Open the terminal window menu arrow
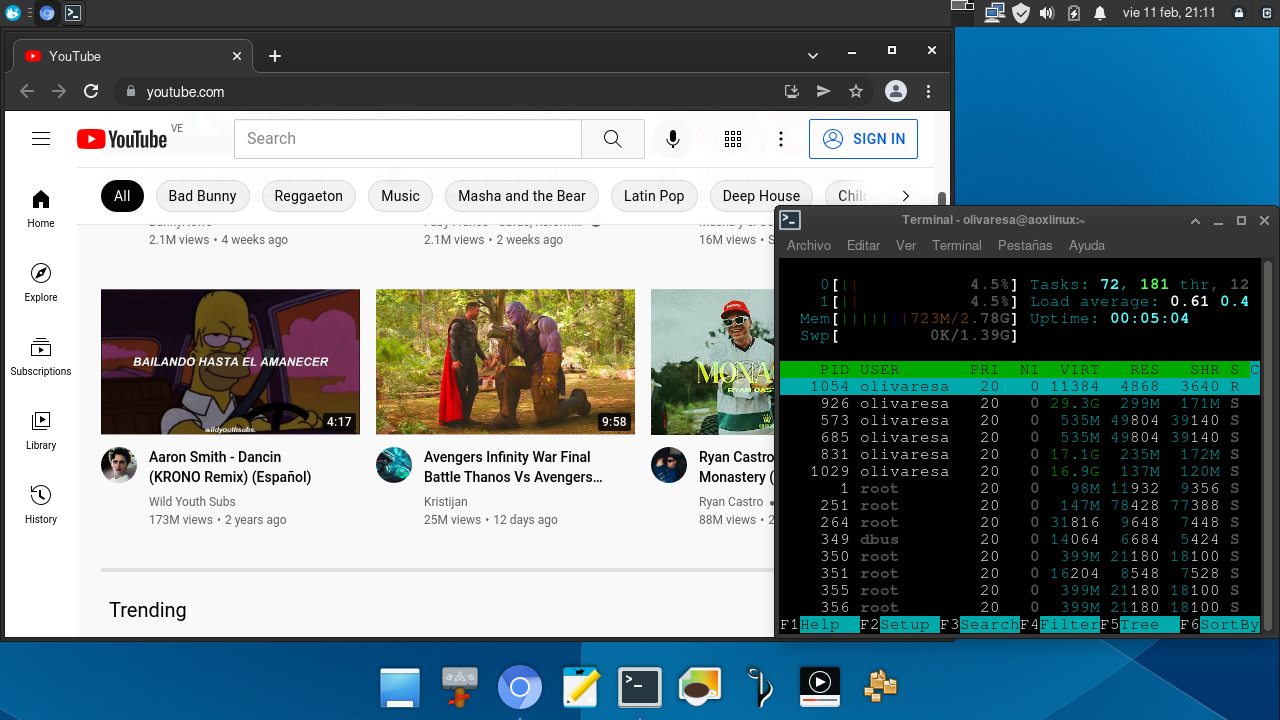 (x=1195, y=220)
